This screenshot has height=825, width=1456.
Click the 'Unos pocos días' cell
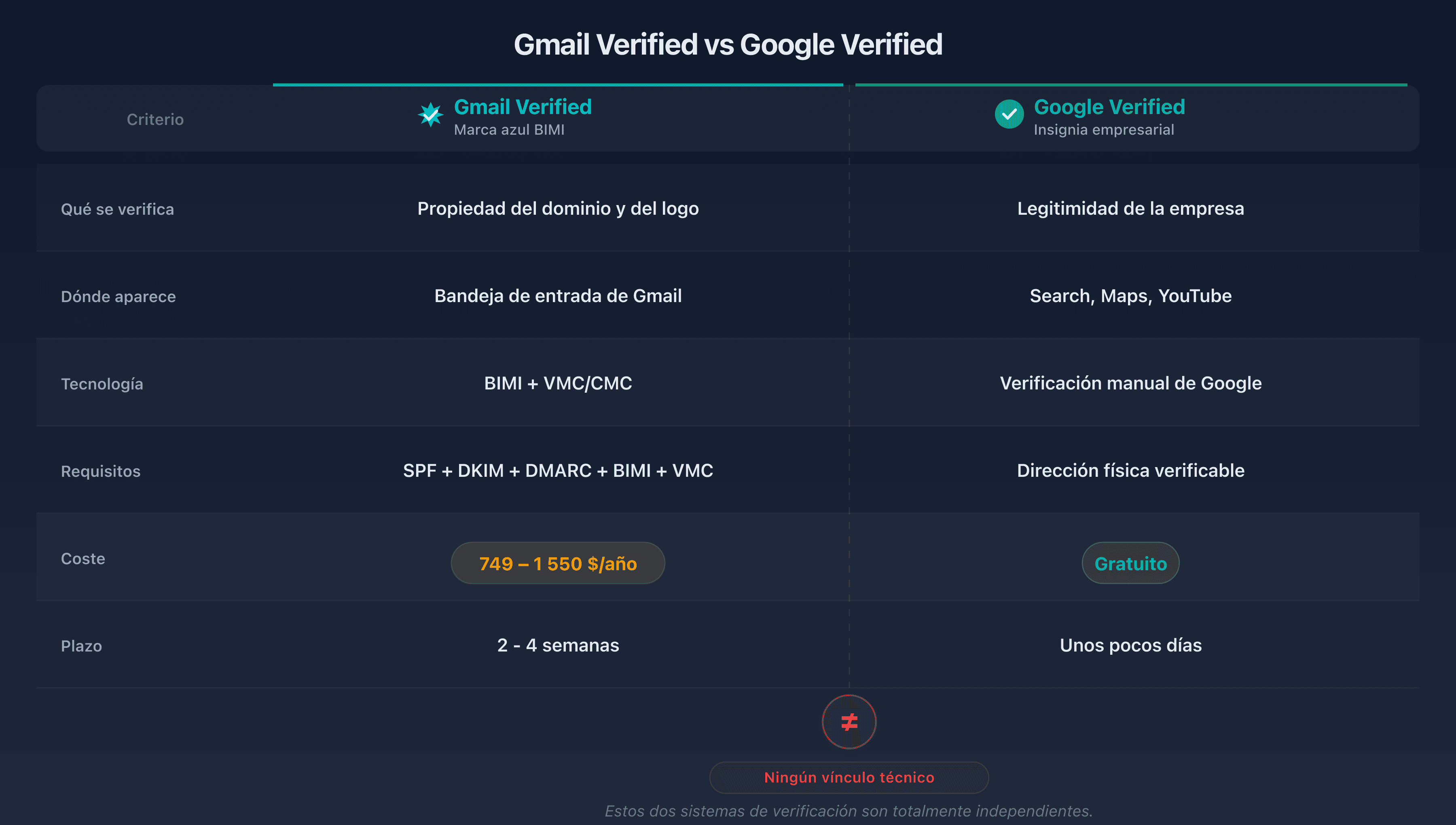(x=1131, y=645)
